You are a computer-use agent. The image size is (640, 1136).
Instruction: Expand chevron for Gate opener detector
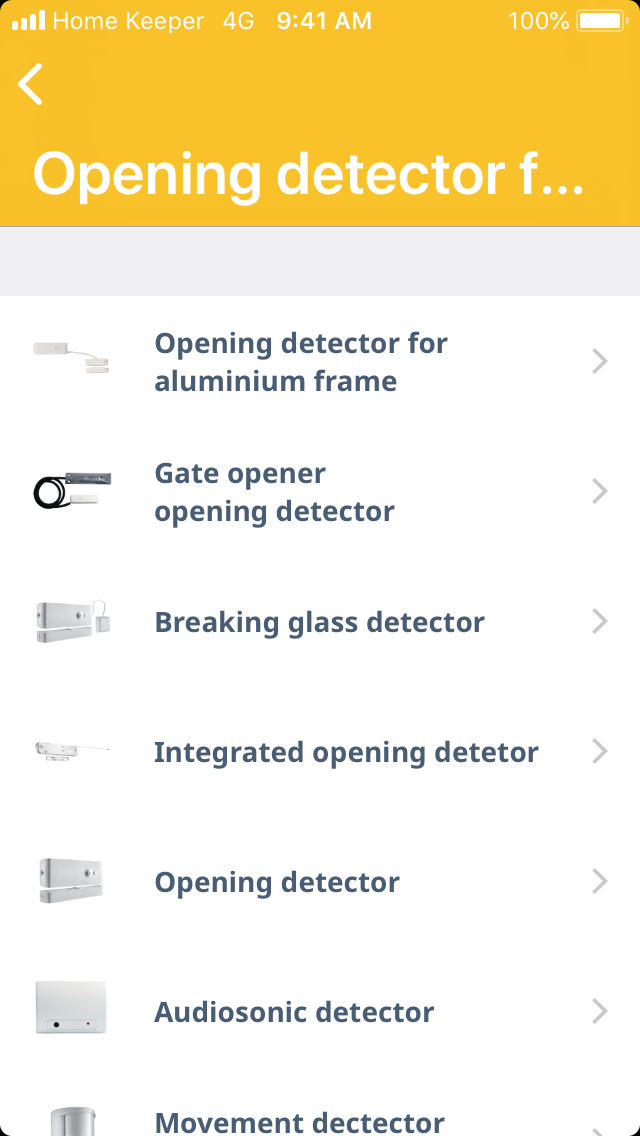pyautogui.click(x=600, y=491)
